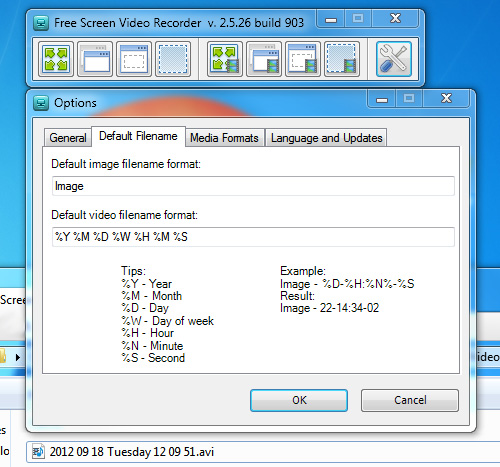500x467 pixels.
Task: Click the '%H - Hour' tip text
Action: pos(147,333)
